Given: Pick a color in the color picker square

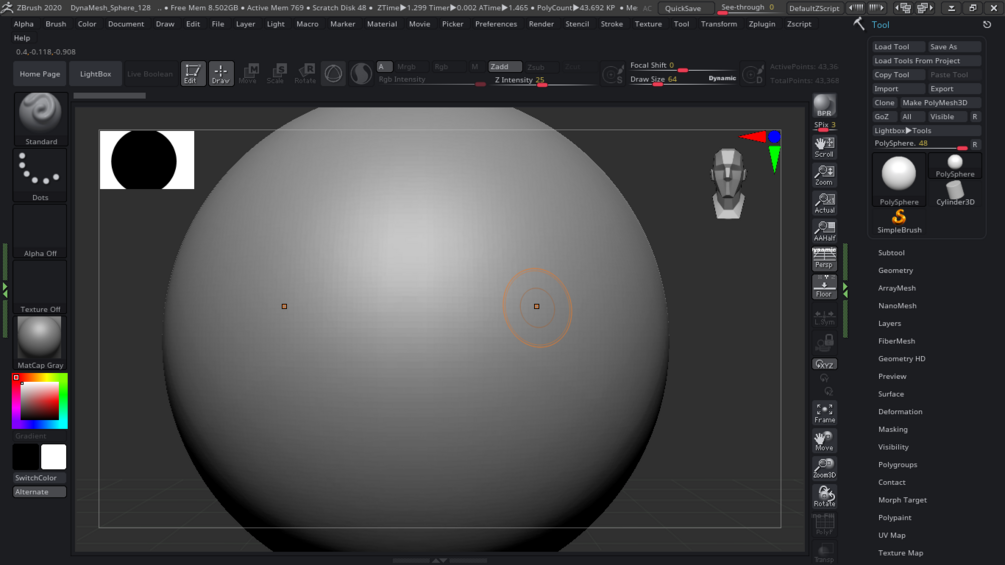Looking at the screenshot, I should click(40, 401).
